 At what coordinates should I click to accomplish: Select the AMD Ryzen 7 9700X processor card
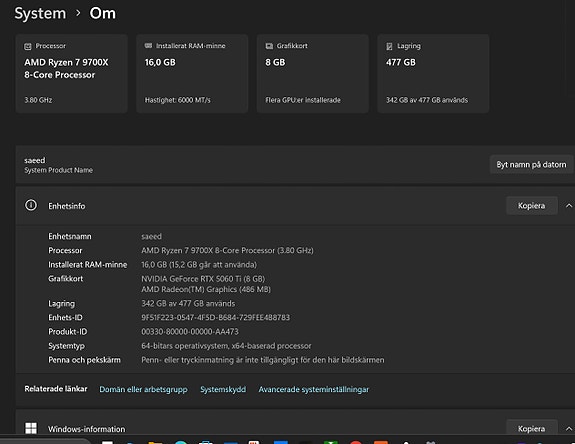(72, 74)
